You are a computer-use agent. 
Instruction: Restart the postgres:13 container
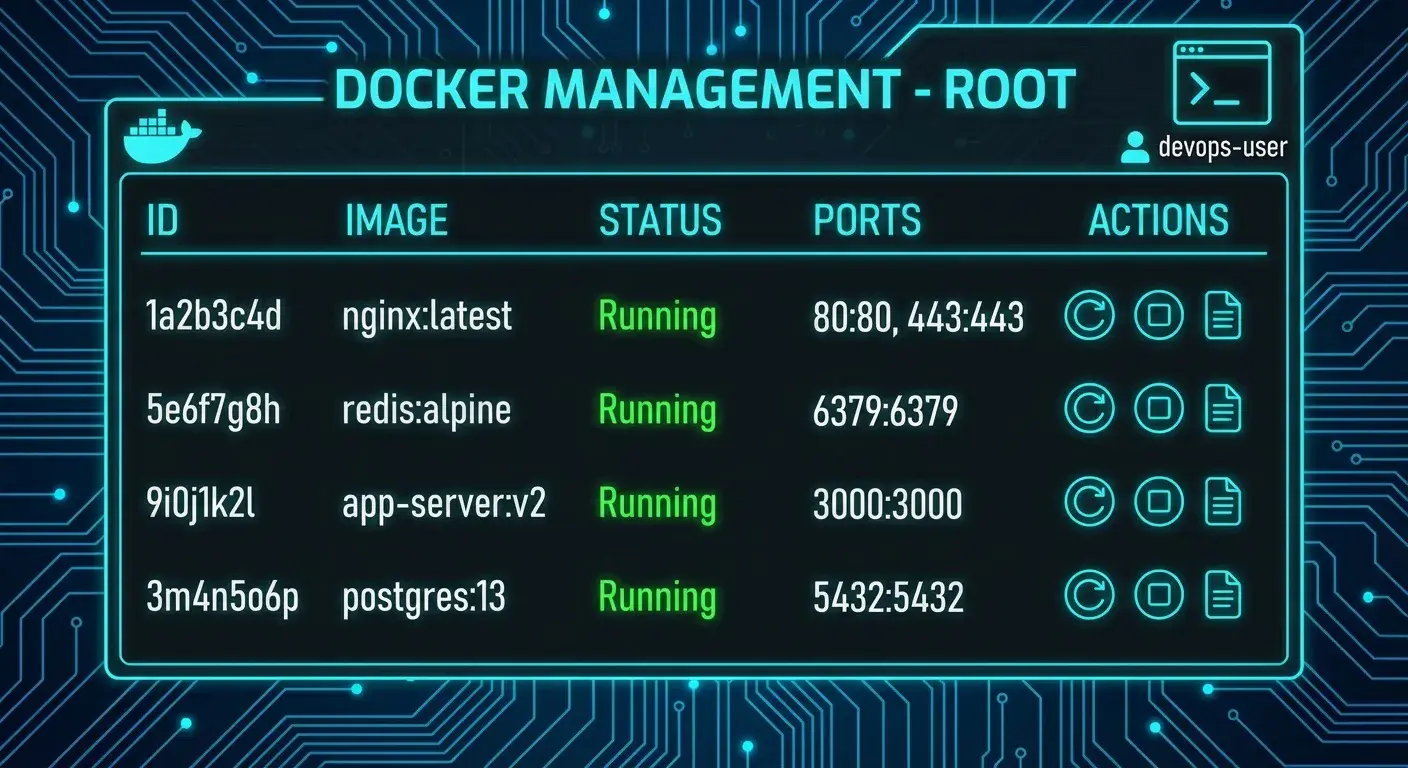click(1089, 596)
